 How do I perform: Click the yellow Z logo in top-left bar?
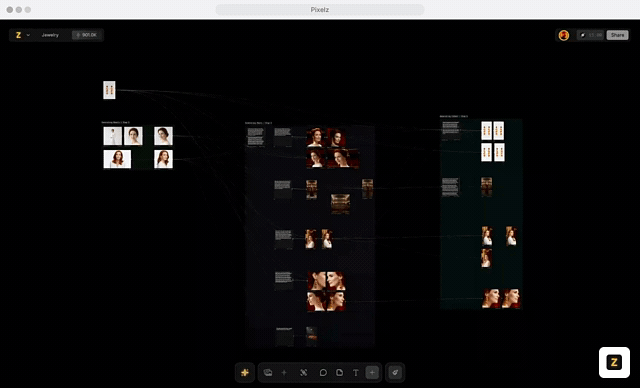pos(18,35)
